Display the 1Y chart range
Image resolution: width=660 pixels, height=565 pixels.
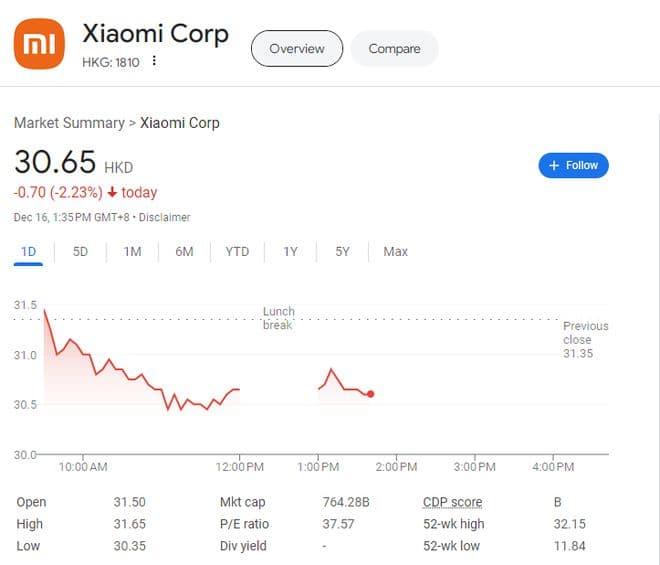[290, 252]
